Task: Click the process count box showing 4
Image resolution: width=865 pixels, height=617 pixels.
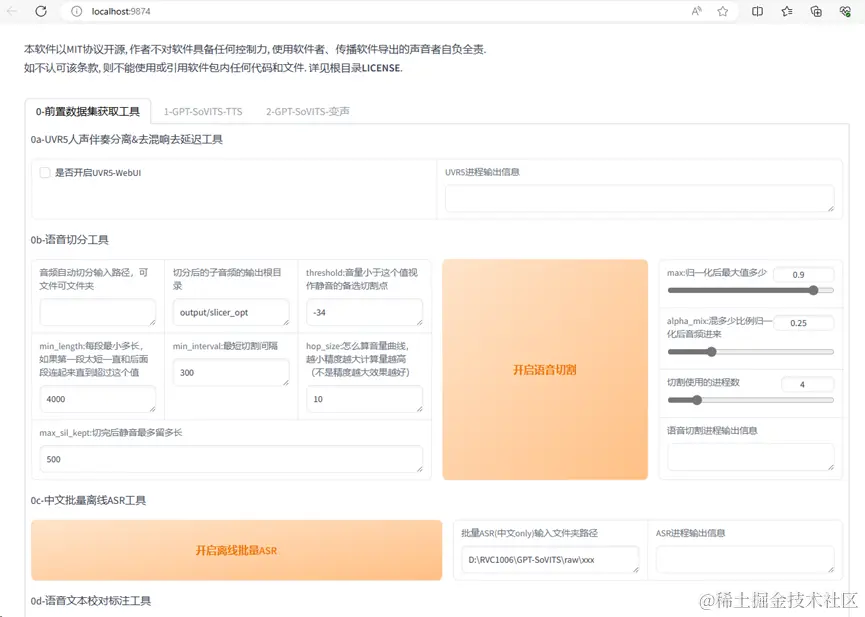Action: (808, 384)
